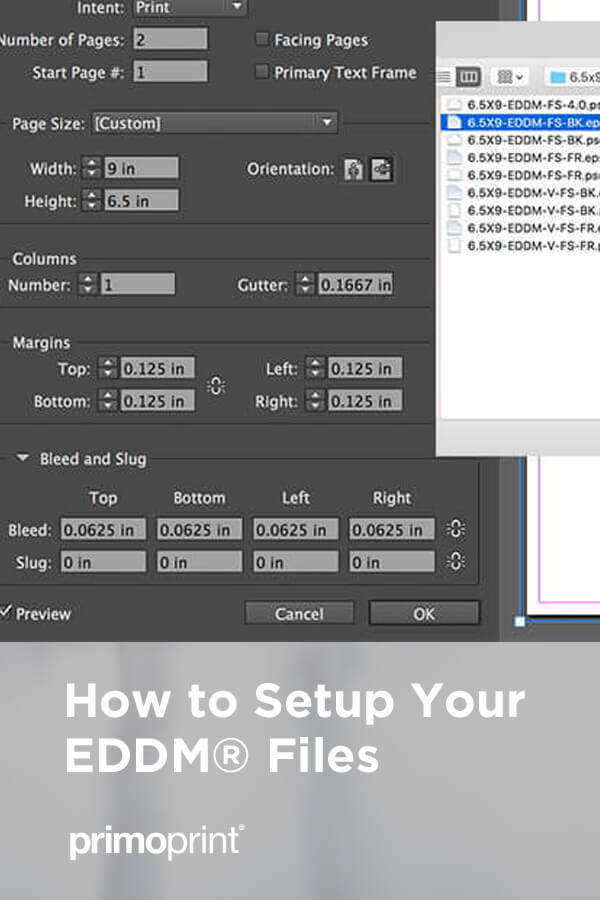This screenshot has width=600, height=900.
Task: Open the file browser grouping options icon
Action: point(510,76)
